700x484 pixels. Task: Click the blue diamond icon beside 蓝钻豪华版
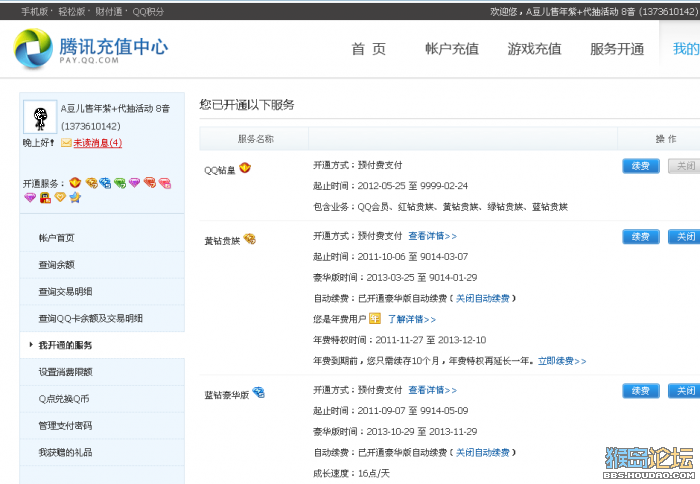(258, 392)
